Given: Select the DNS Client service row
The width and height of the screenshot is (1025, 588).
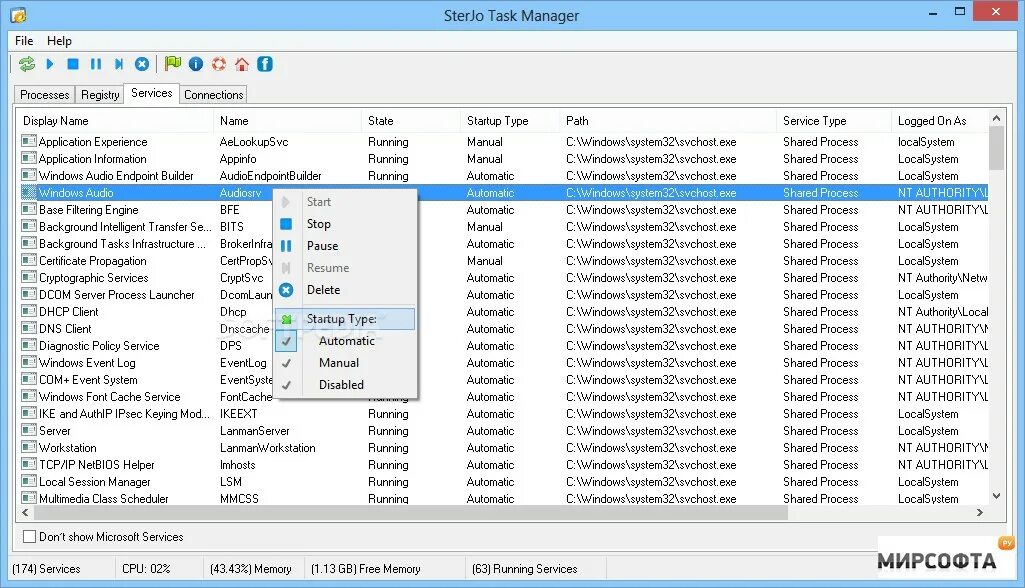Looking at the screenshot, I should pos(503,329).
